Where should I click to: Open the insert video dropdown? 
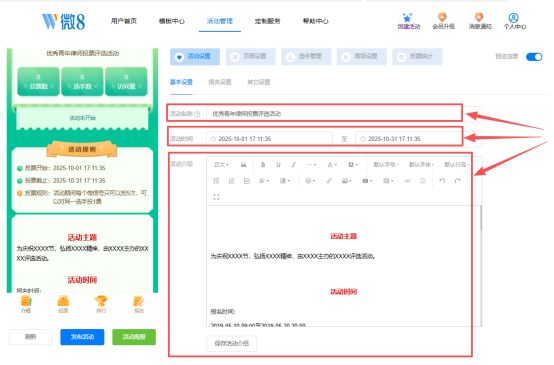367,181
